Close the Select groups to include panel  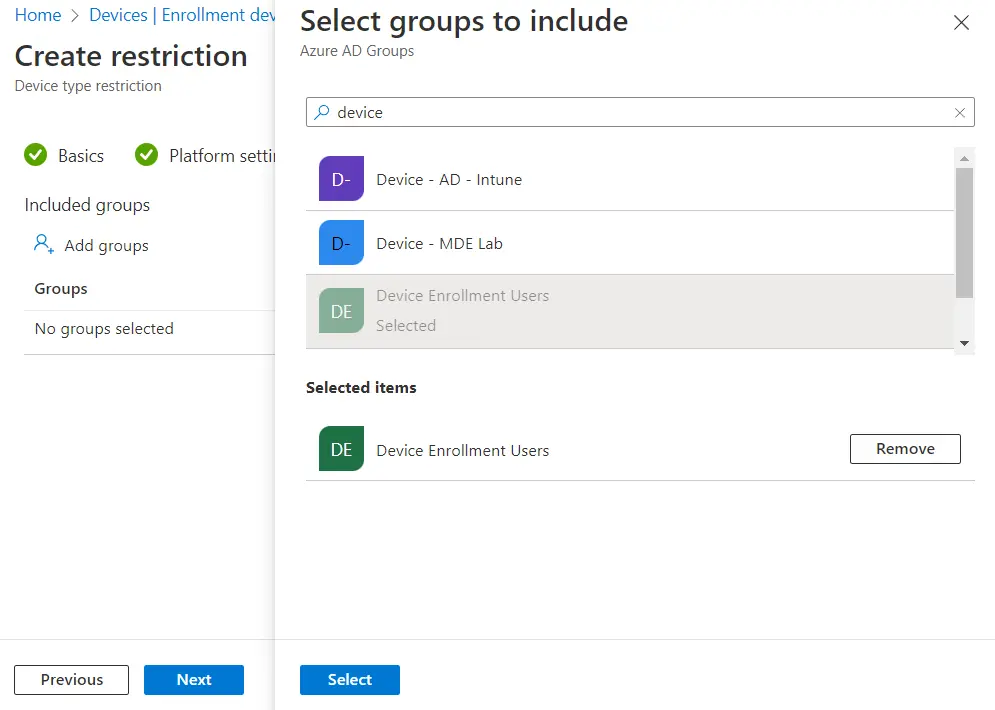click(x=961, y=23)
